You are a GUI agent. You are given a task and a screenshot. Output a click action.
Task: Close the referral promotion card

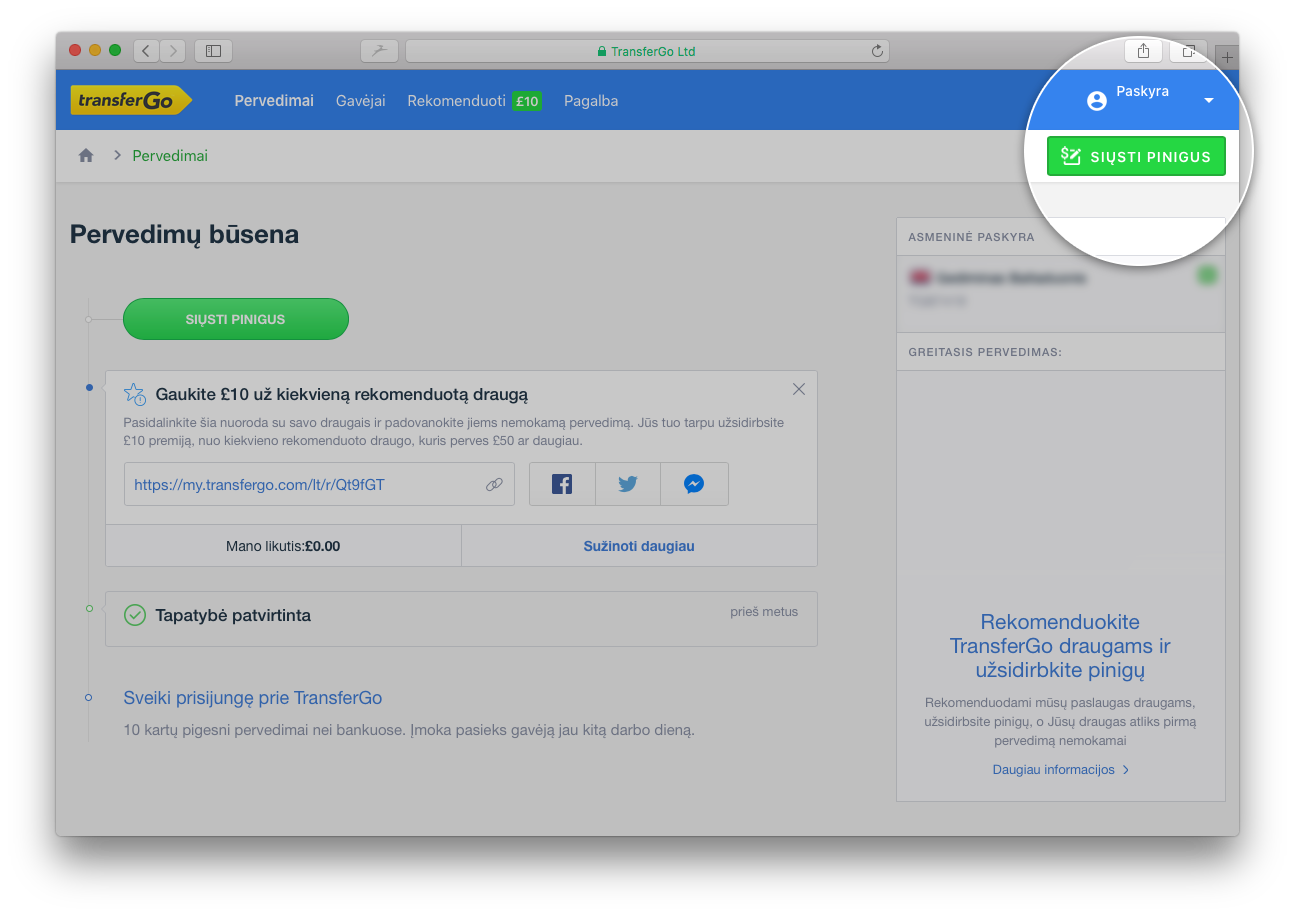(x=798, y=389)
